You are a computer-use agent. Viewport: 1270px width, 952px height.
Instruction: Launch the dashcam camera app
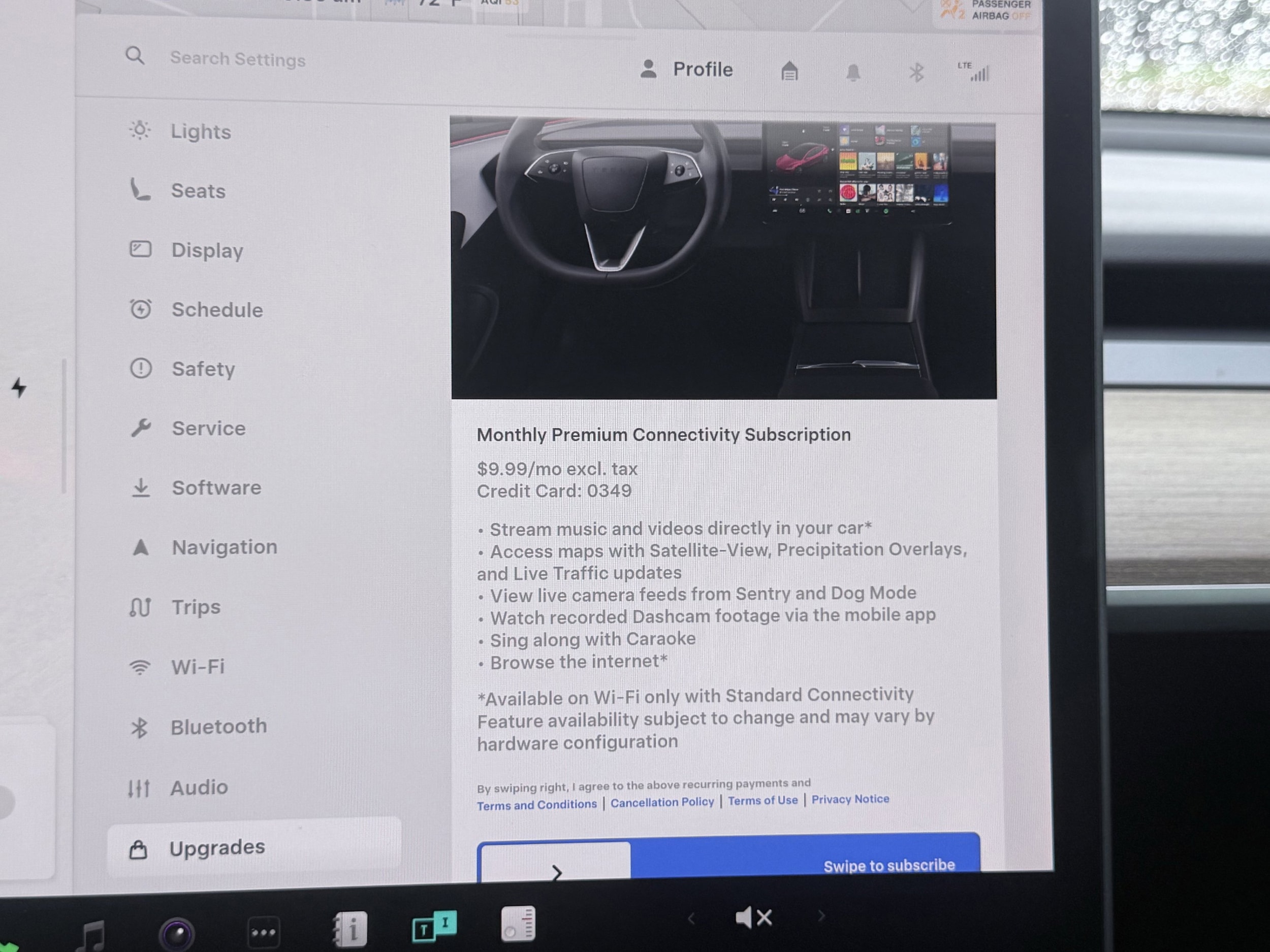[x=177, y=934]
